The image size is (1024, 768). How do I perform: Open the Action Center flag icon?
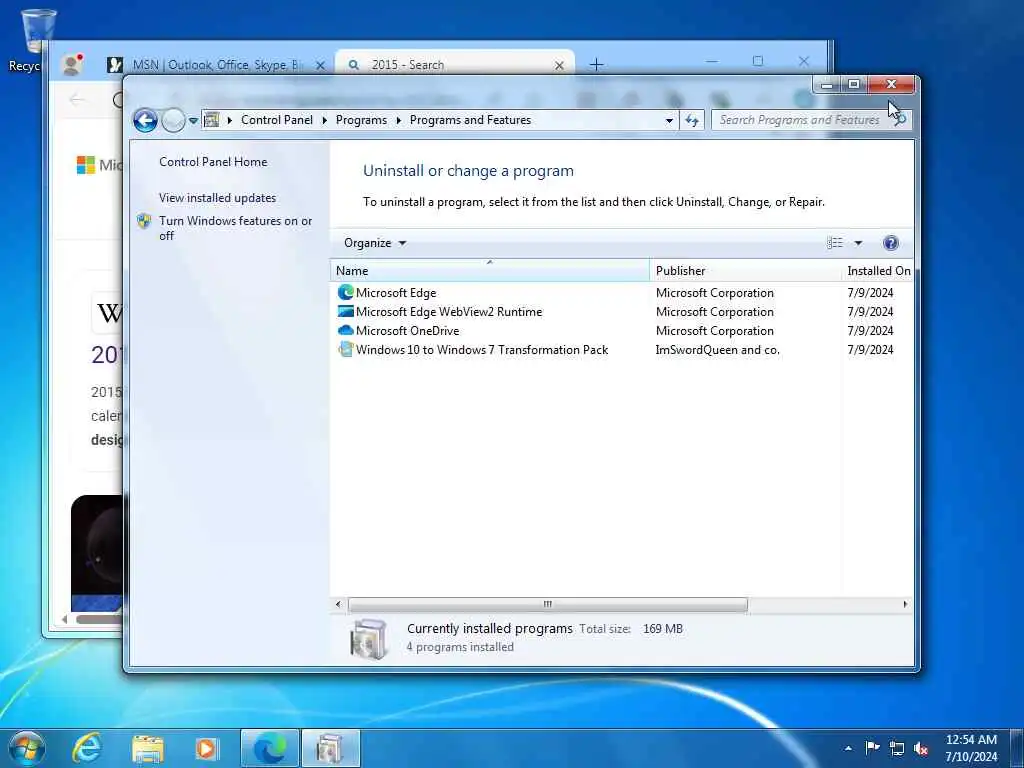point(872,748)
